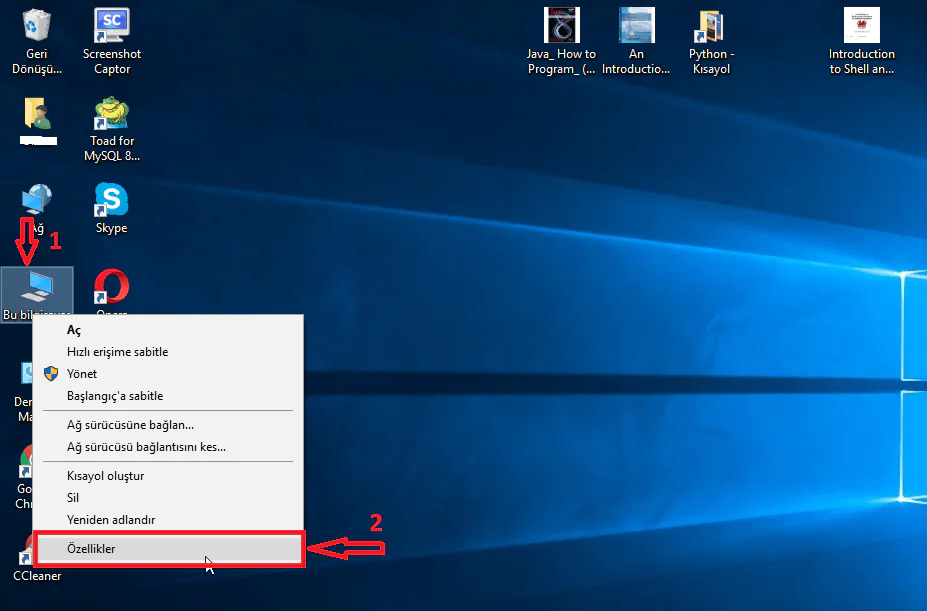
Task: Open Introduction to Shell document
Action: click(861, 25)
